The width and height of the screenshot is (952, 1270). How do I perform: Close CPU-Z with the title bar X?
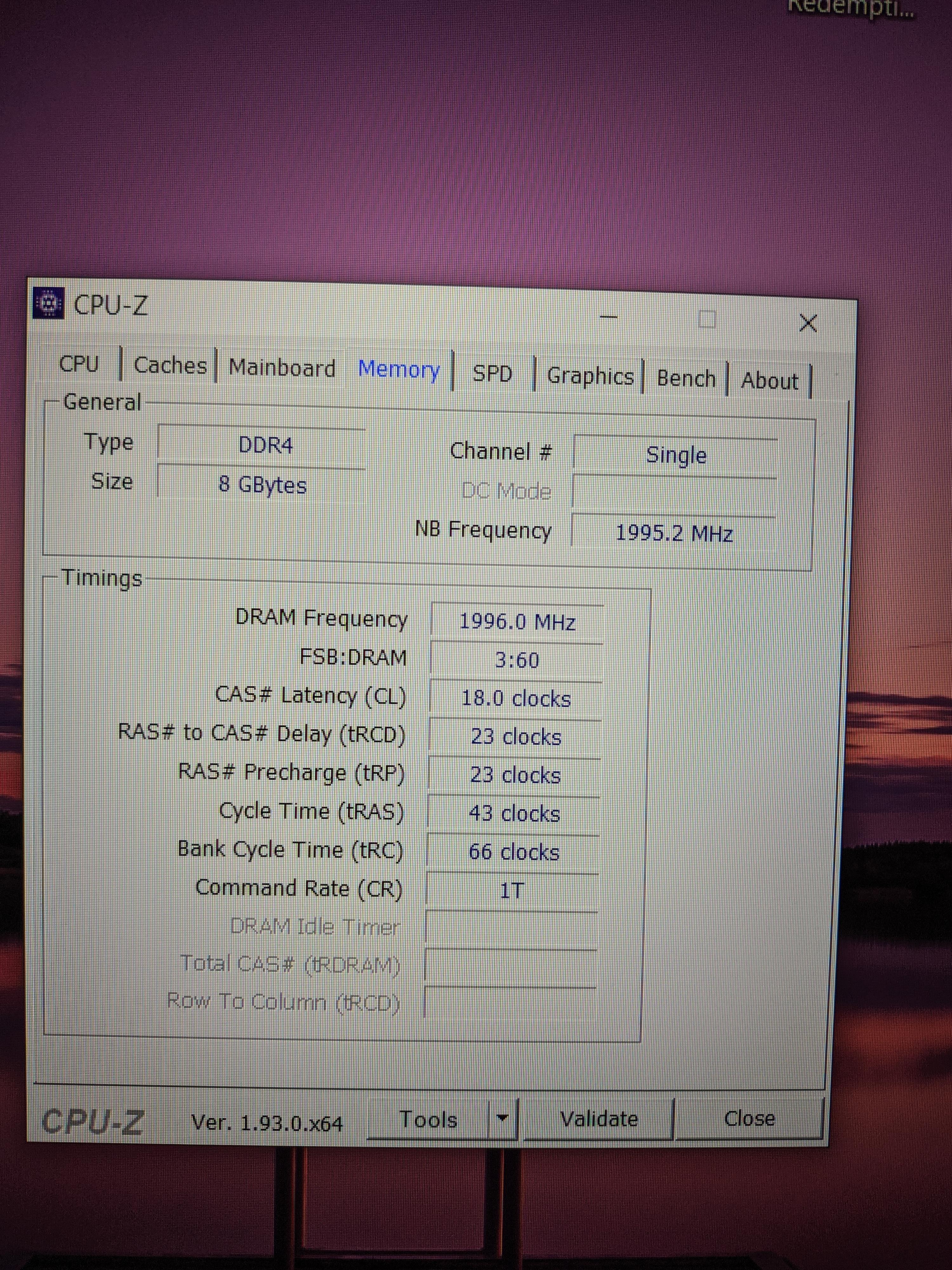click(x=808, y=323)
